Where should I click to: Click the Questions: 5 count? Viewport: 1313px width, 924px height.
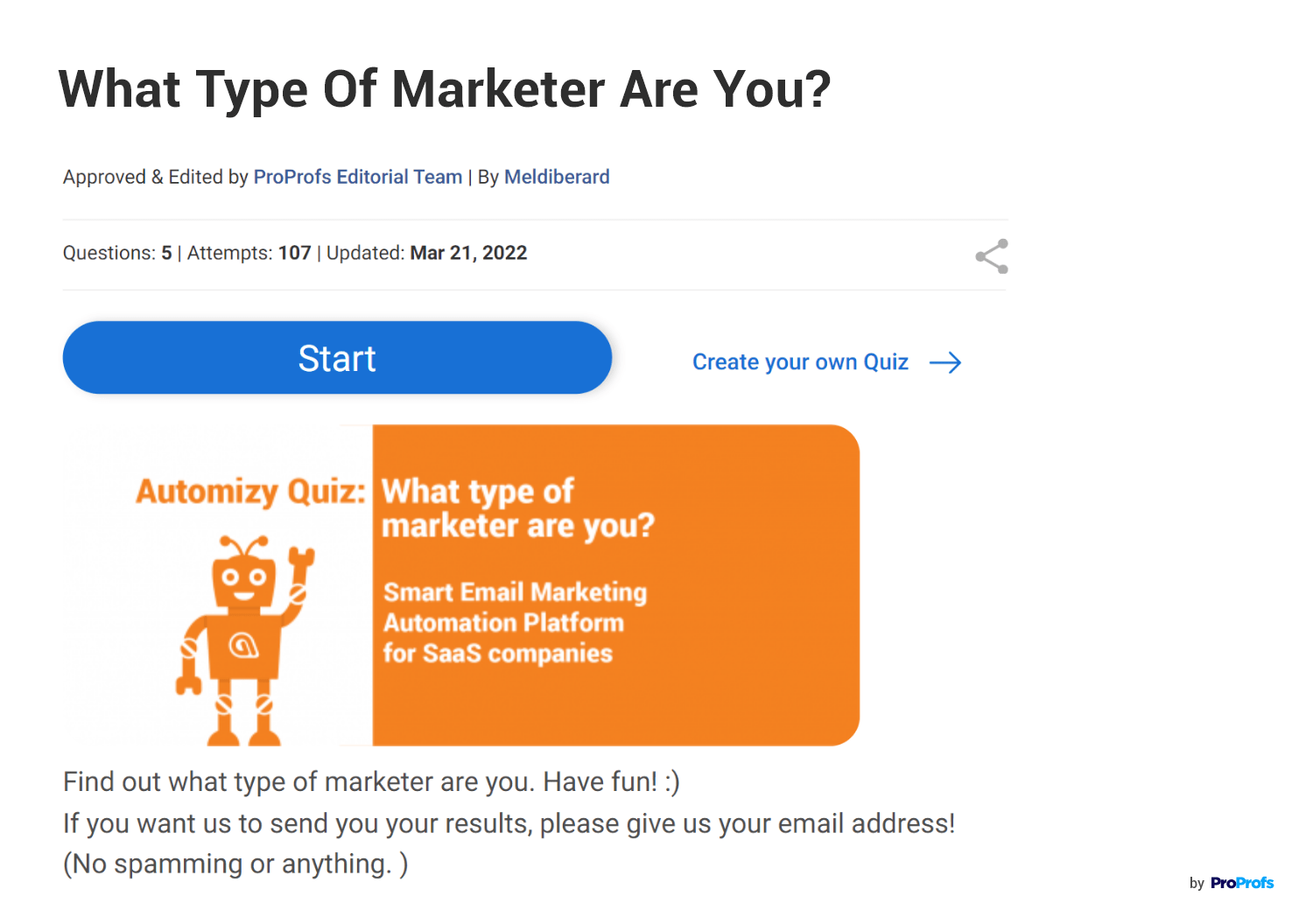coord(117,253)
